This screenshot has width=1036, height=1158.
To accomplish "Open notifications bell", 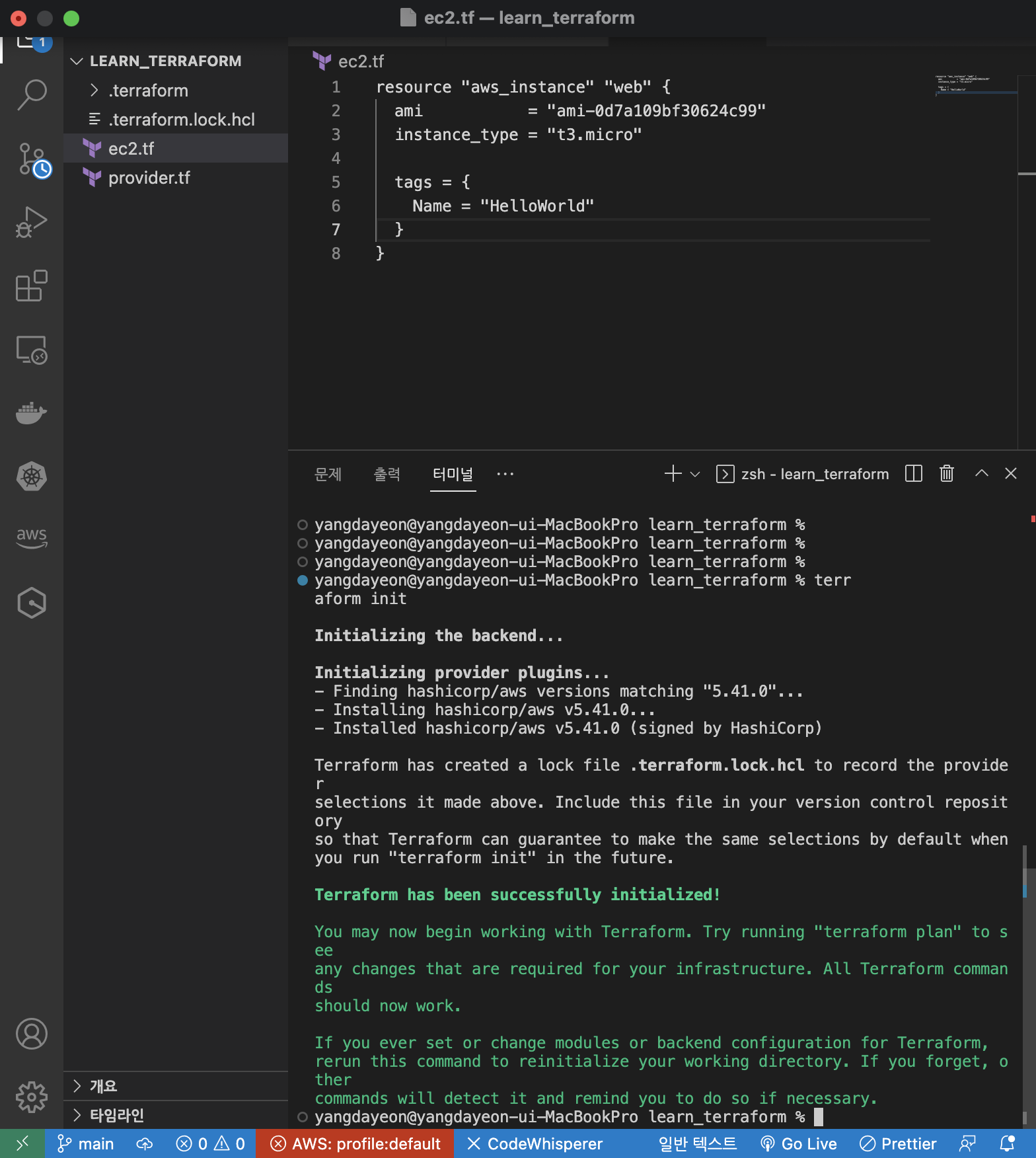I will [1007, 1143].
